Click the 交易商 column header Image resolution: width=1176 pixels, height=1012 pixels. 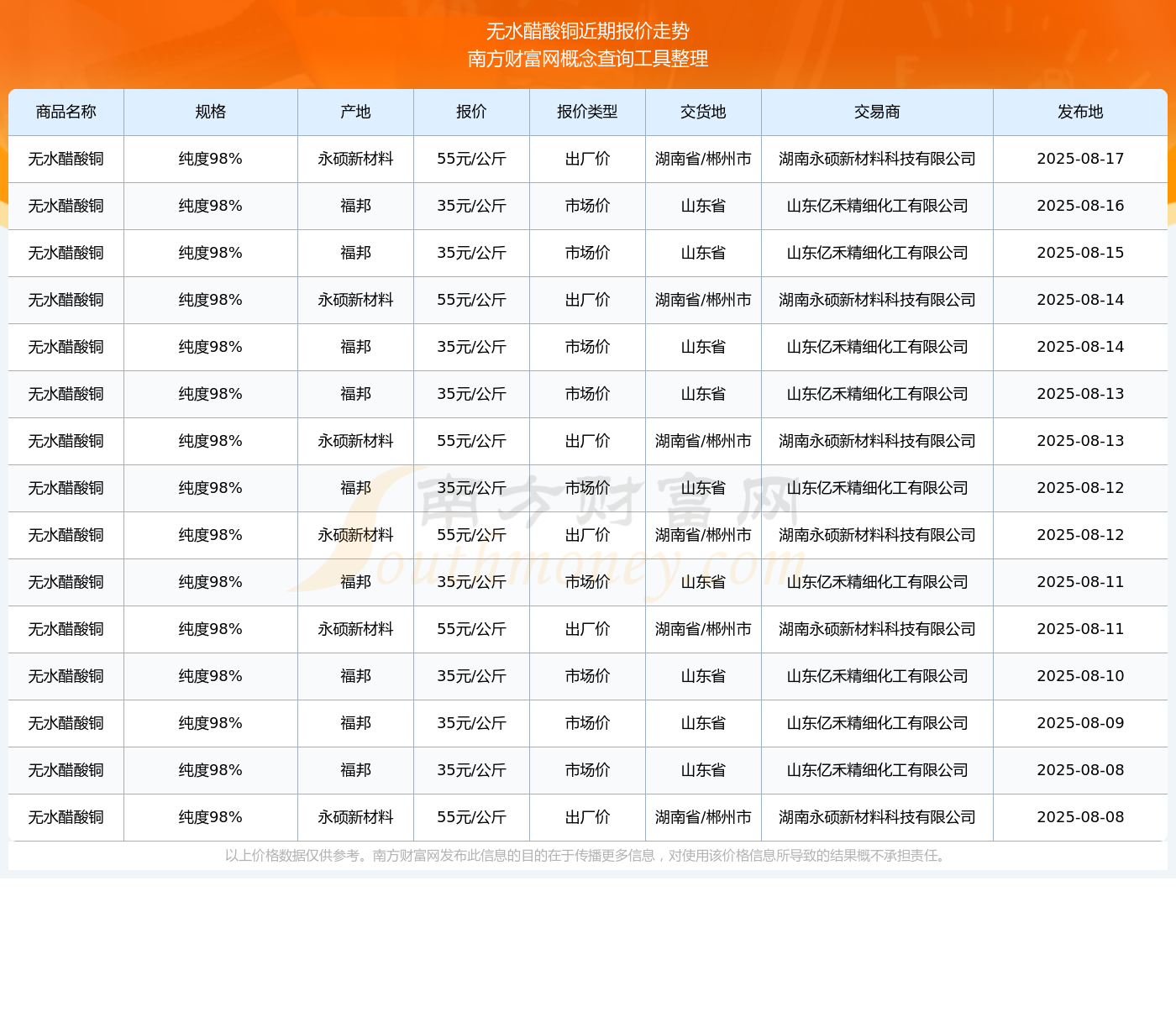(877, 112)
